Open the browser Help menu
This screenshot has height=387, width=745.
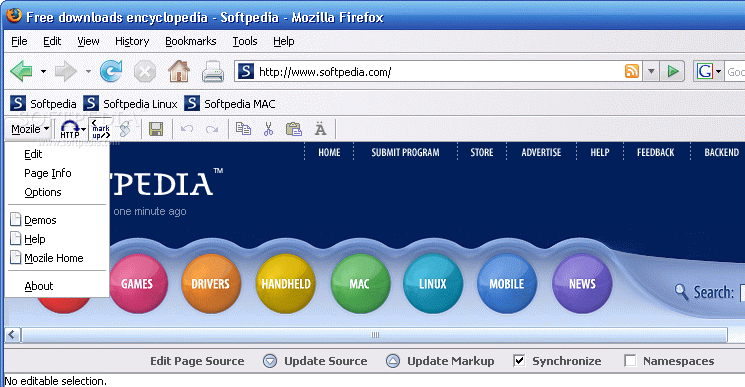pyautogui.click(x=284, y=41)
